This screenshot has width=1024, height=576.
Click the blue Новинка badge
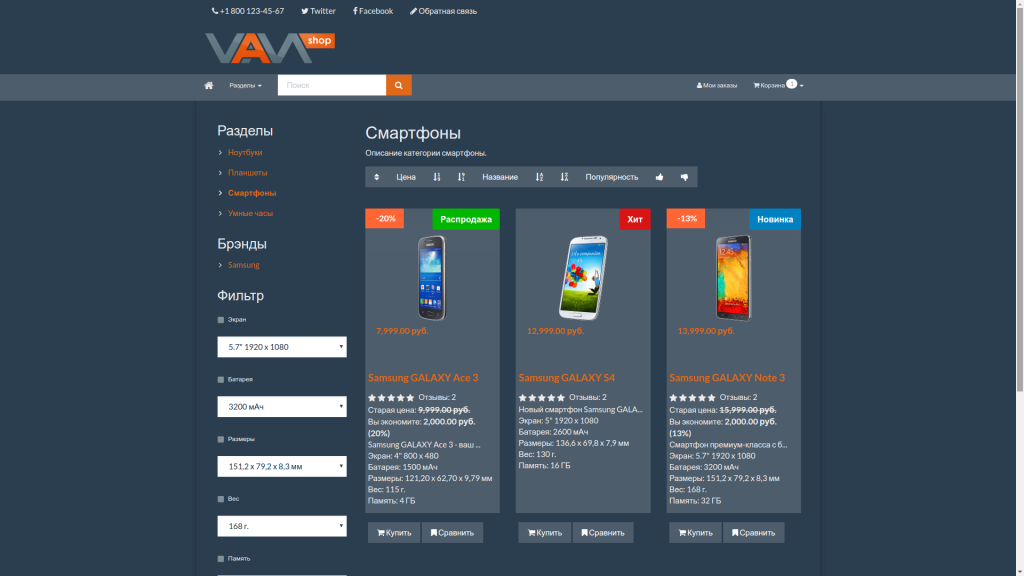775,219
